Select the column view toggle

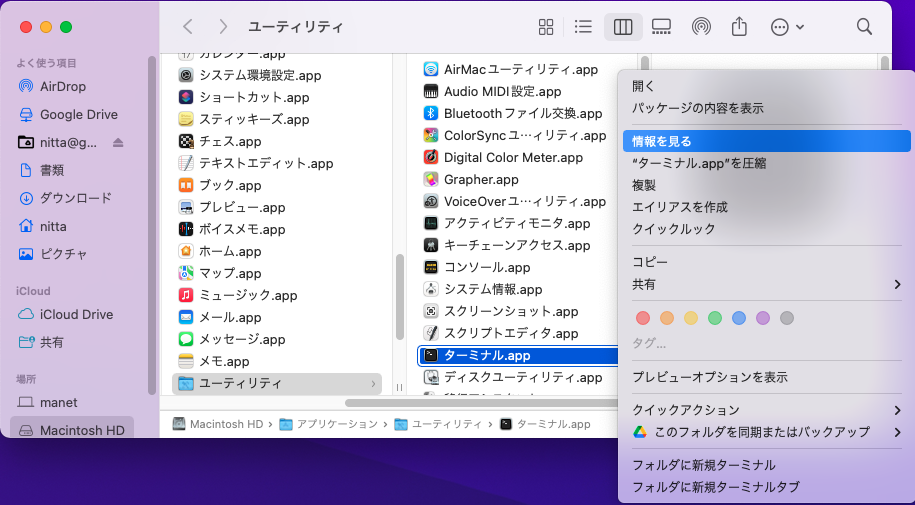pyautogui.click(x=623, y=27)
